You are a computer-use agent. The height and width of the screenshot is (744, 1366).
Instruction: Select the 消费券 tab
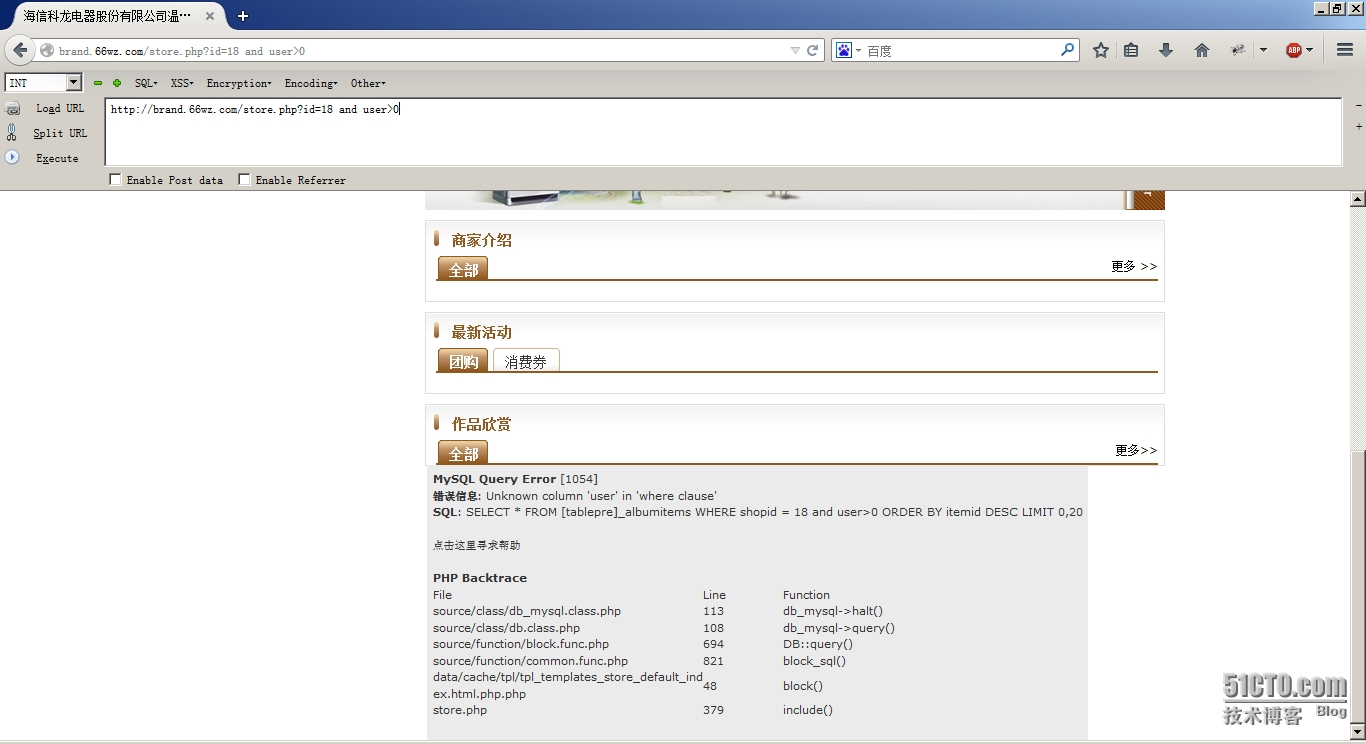pyautogui.click(x=526, y=361)
